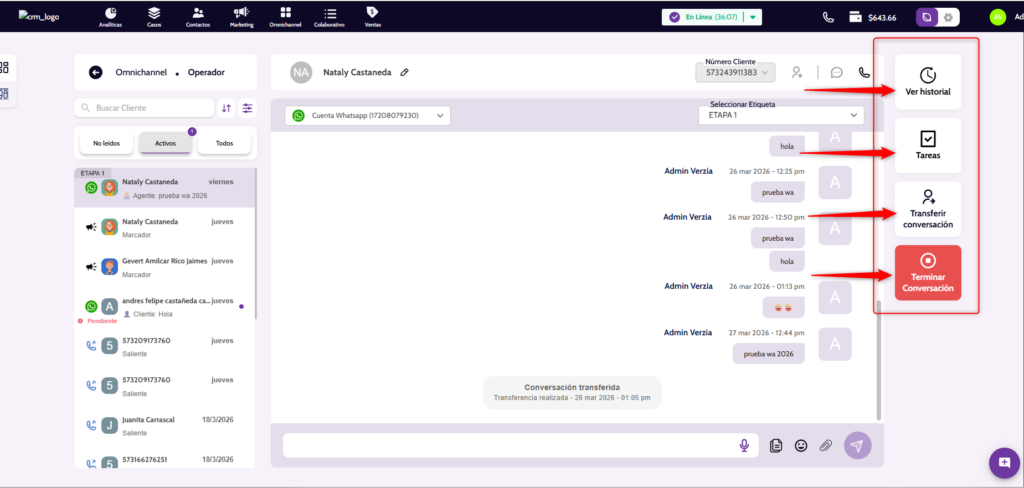This screenshot has height=488, width=1024.
Task: Select the Todos tab
Action: 224,143
